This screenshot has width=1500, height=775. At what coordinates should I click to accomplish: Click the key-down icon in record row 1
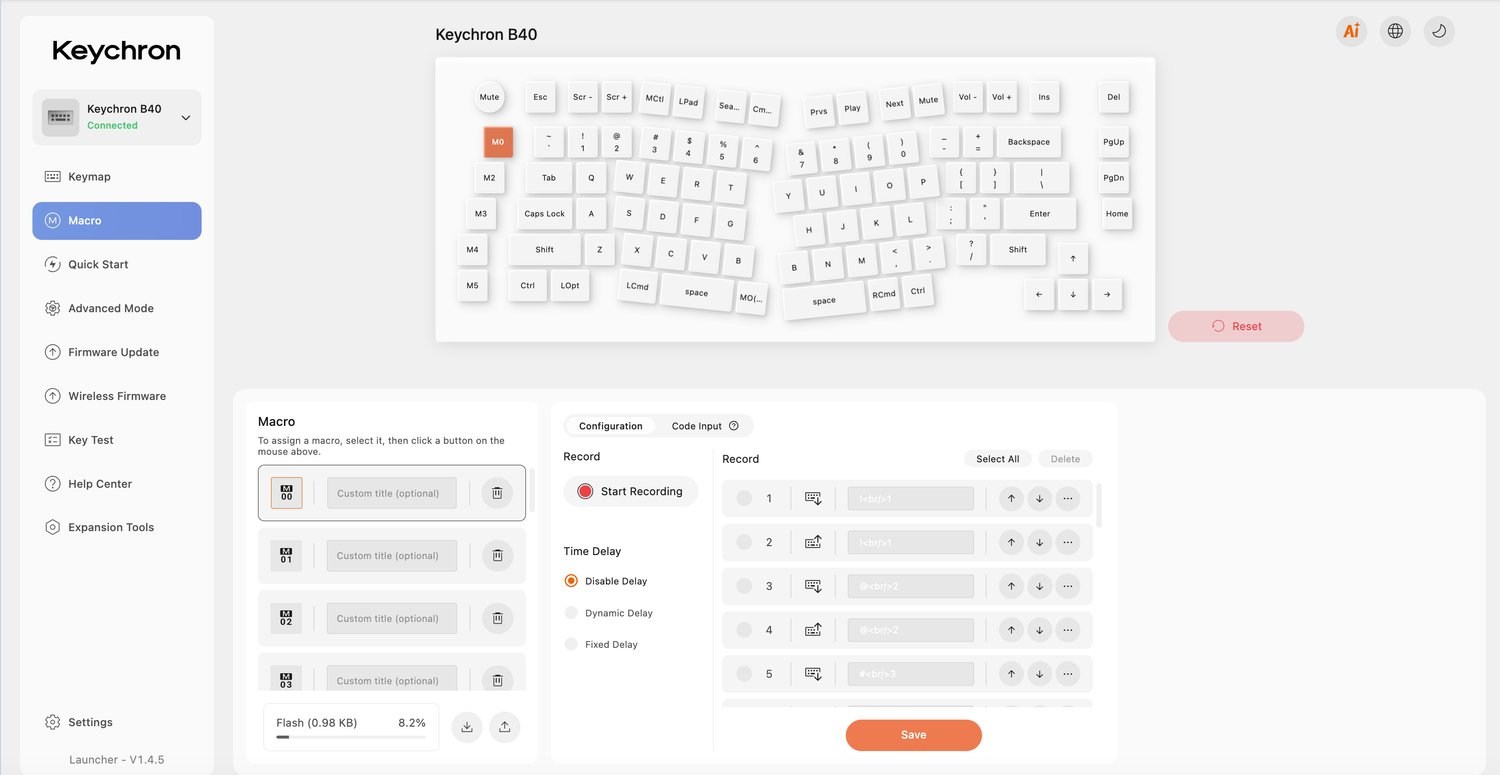click(x=813, y=498)
